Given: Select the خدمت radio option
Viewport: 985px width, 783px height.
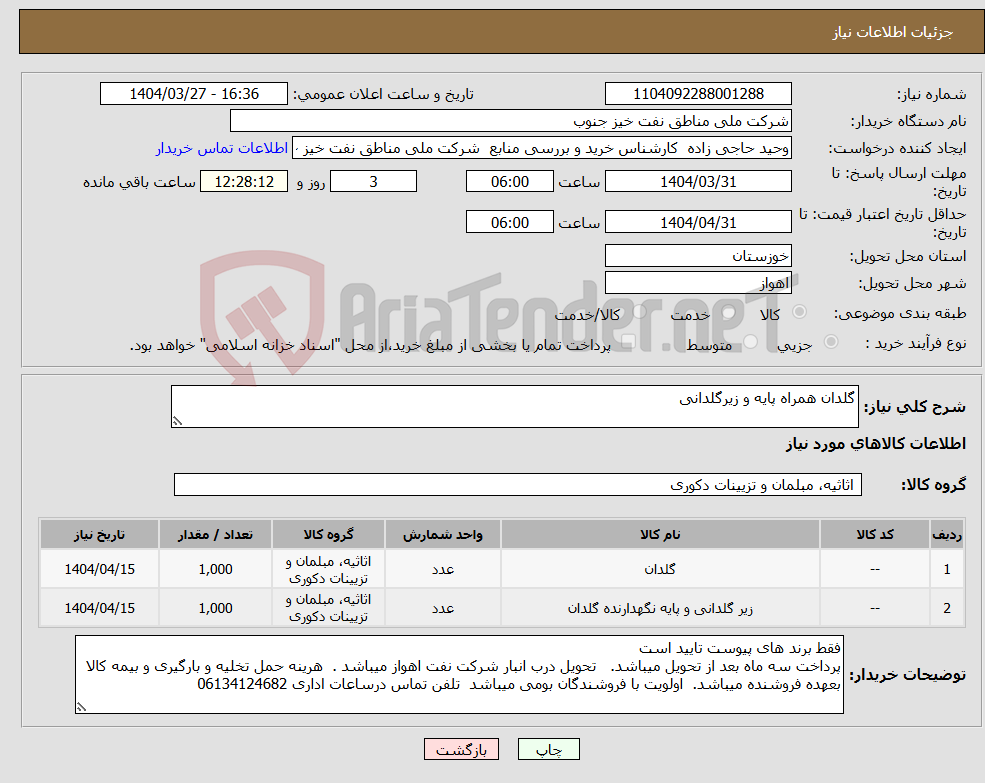Looking at the screenshot, I should [731, 310].
